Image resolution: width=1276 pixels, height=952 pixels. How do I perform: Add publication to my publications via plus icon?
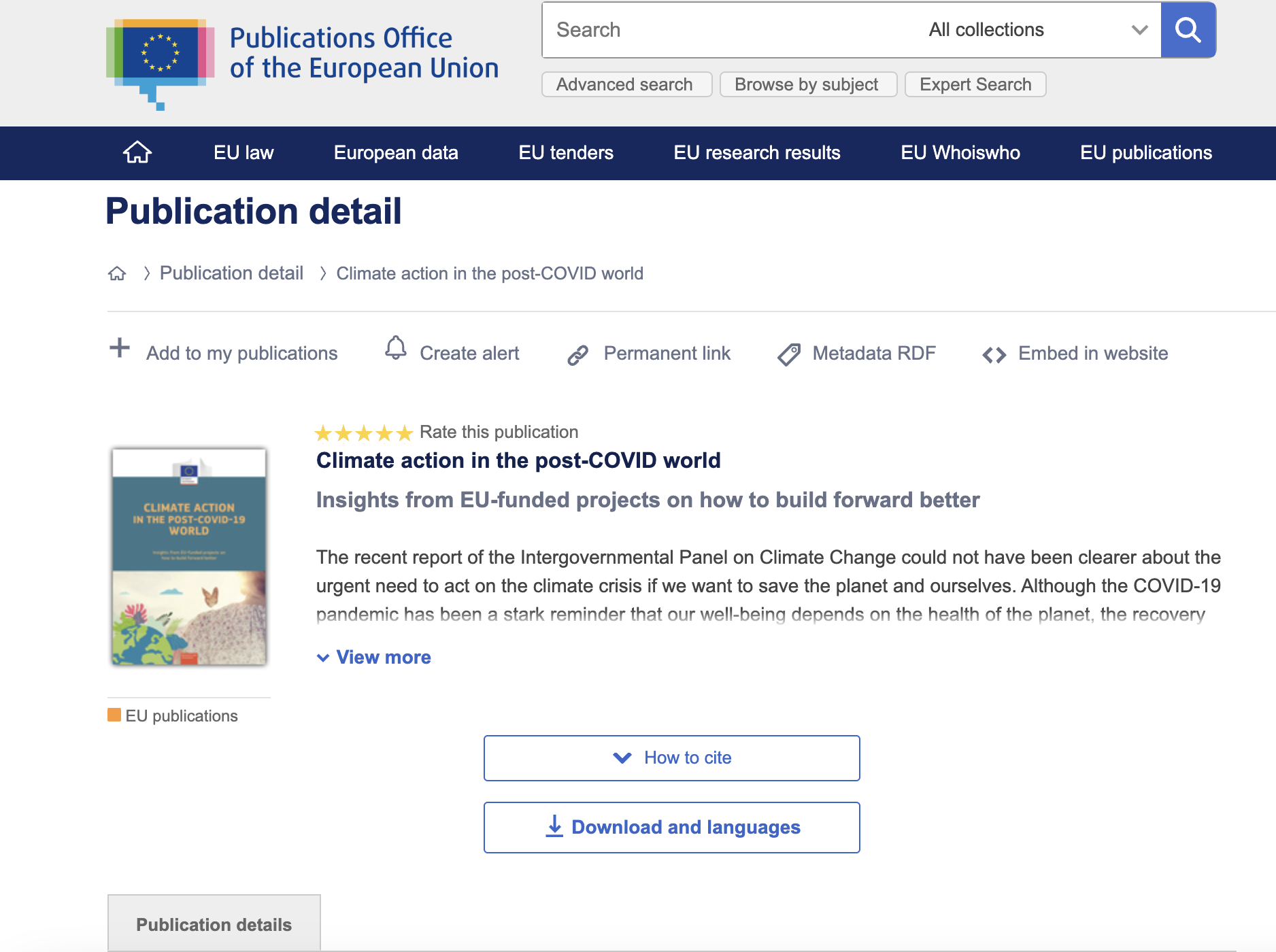(119, 350)
